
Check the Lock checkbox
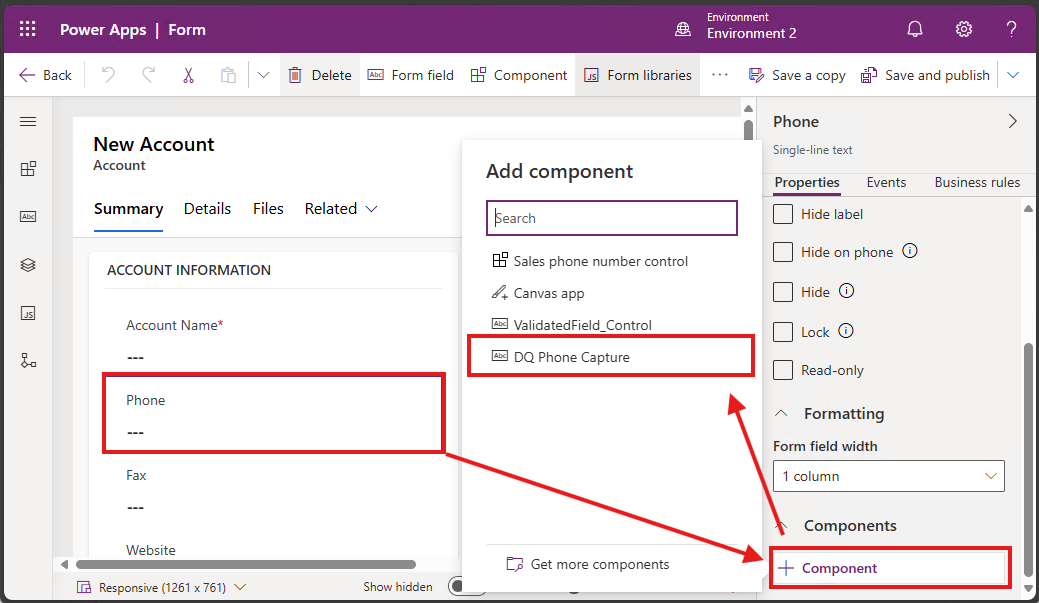point(783,331)
